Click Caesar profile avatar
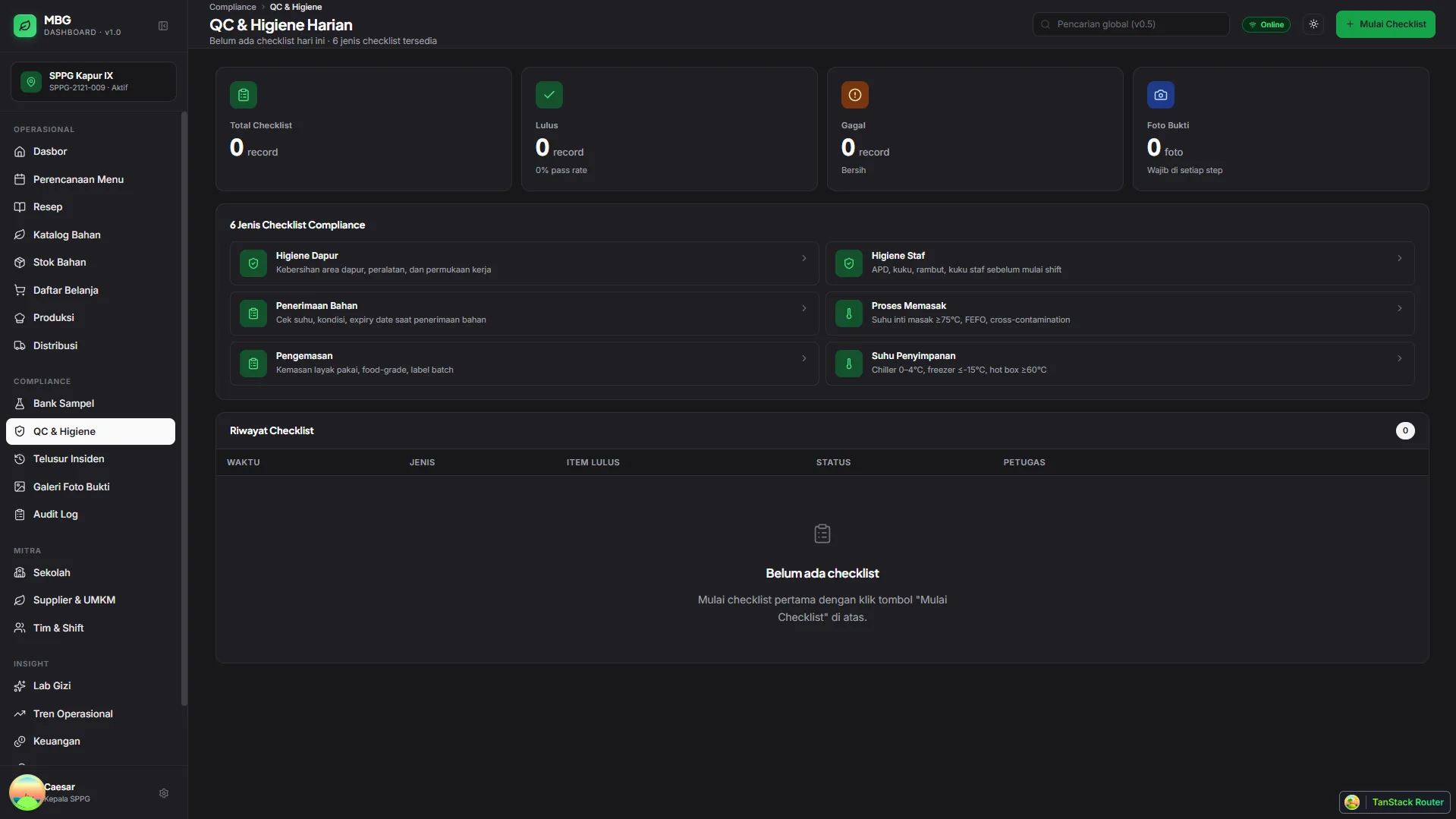 [27, 792]
